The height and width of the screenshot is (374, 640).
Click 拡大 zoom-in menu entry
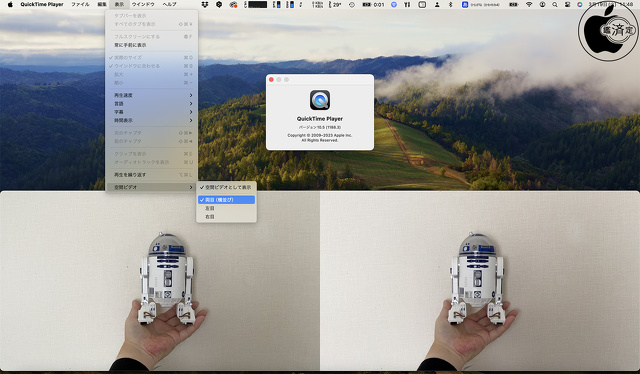pos(151,74)
